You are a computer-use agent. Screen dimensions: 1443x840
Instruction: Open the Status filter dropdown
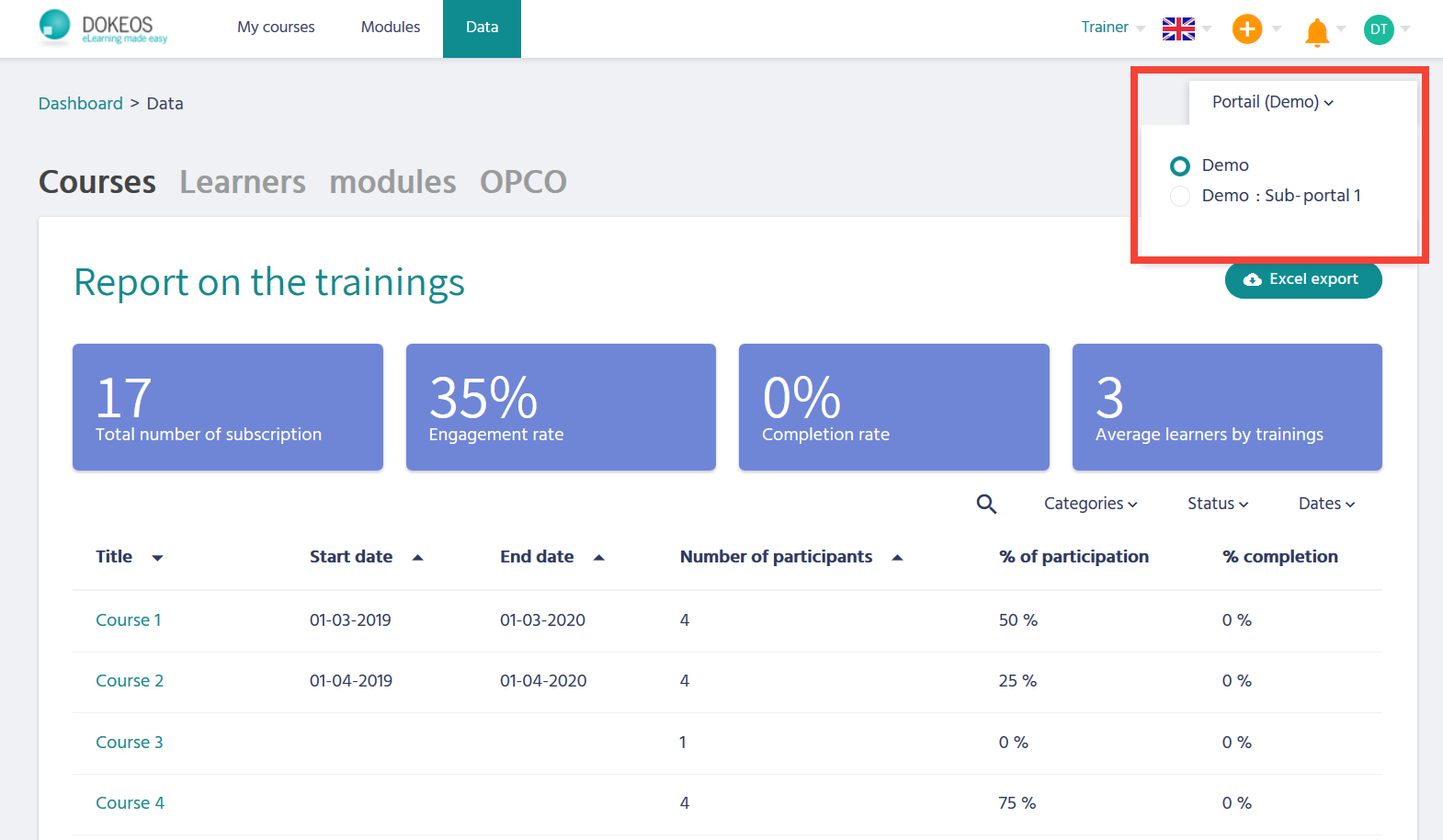tap(1217, 504)
